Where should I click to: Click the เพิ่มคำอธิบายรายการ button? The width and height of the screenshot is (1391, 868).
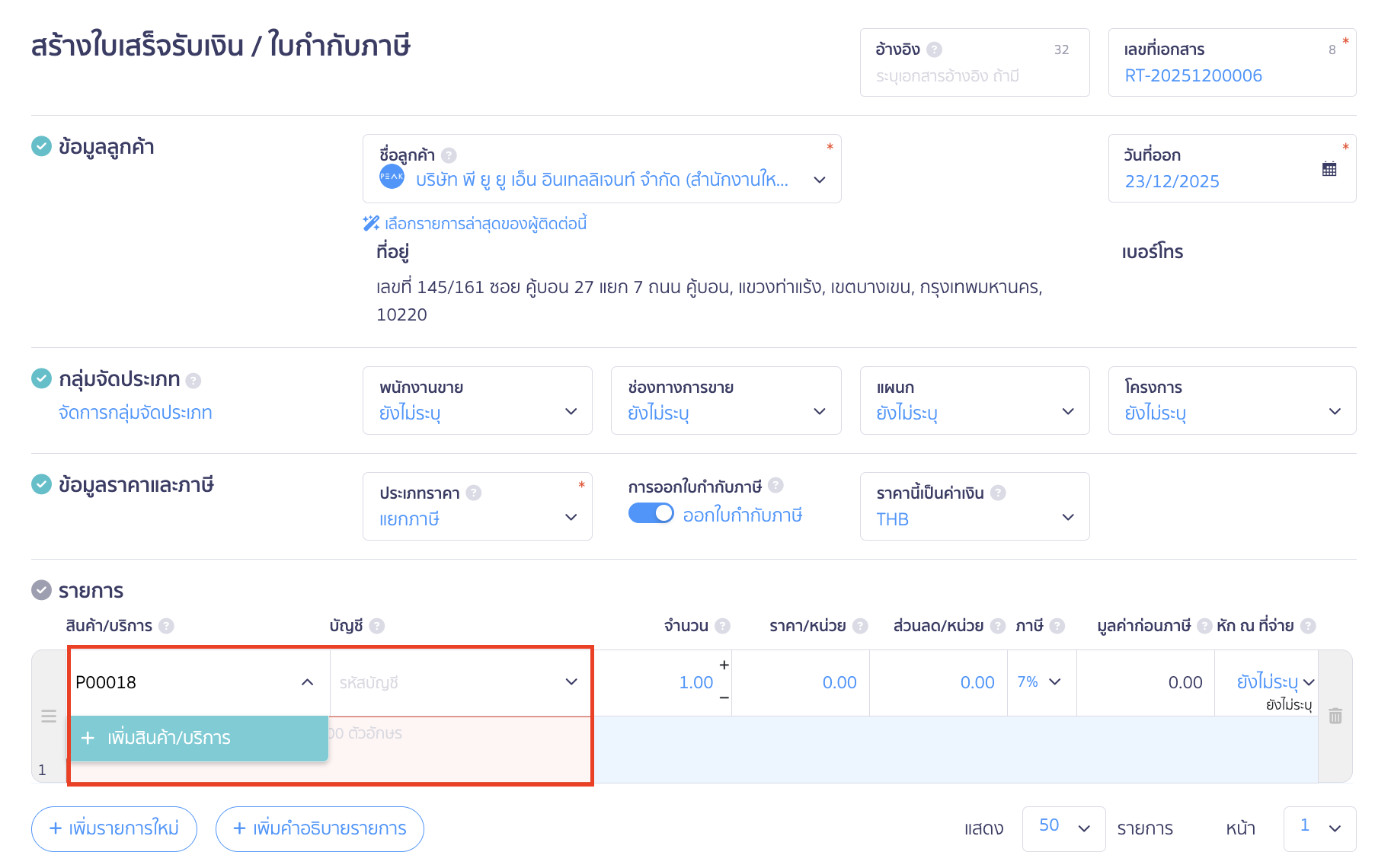320,828
